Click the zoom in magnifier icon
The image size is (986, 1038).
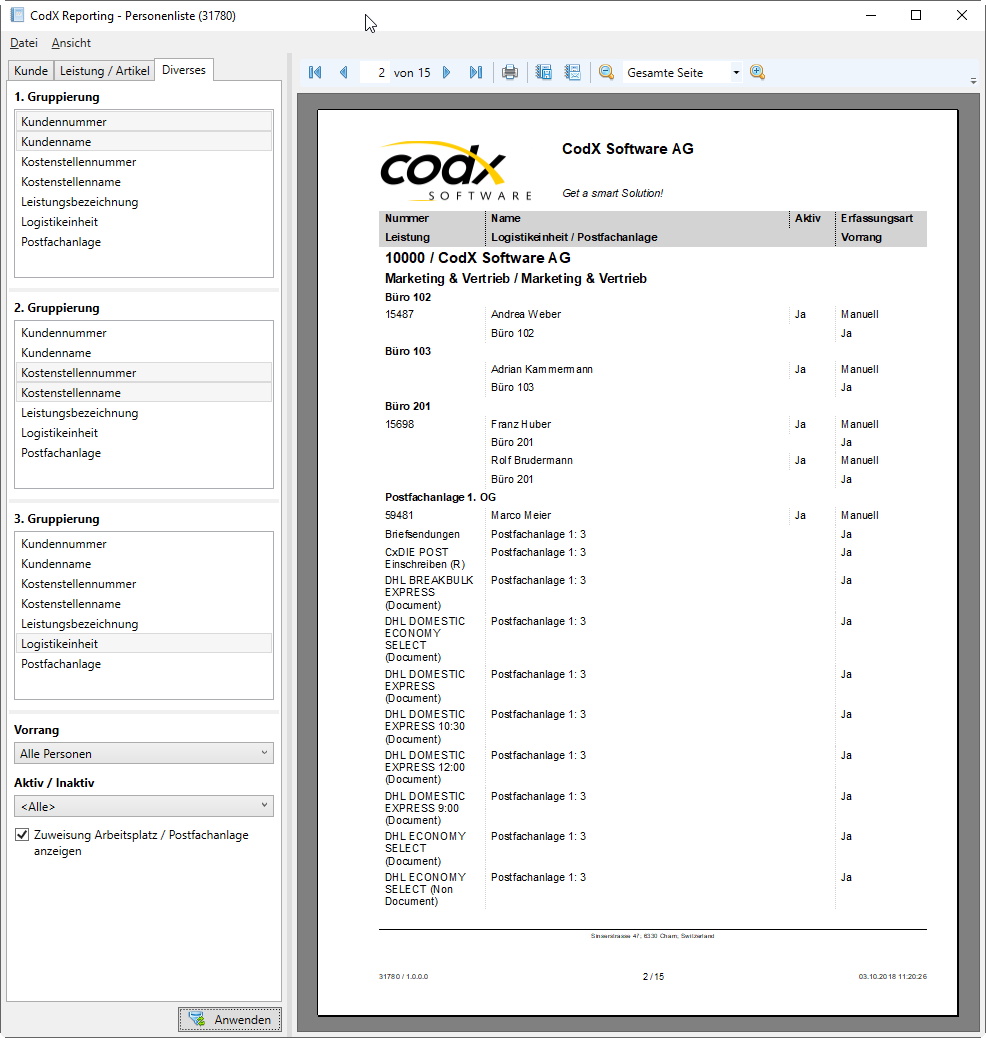(758, 72)
